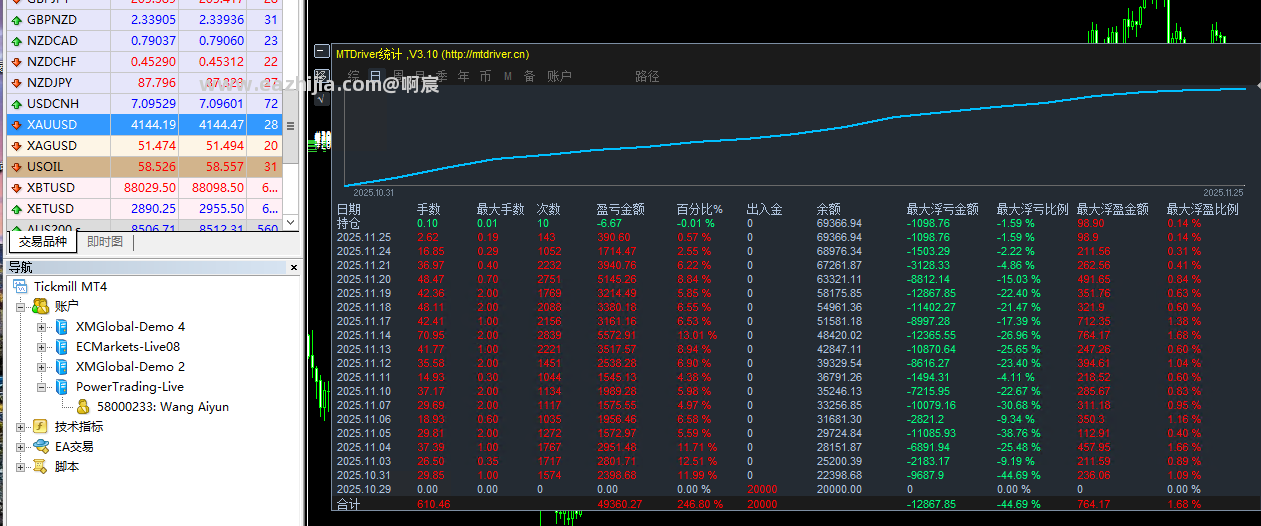Click the down arrow icon beside NZDJPY
1261x526 pixels.
coord(16,83)
